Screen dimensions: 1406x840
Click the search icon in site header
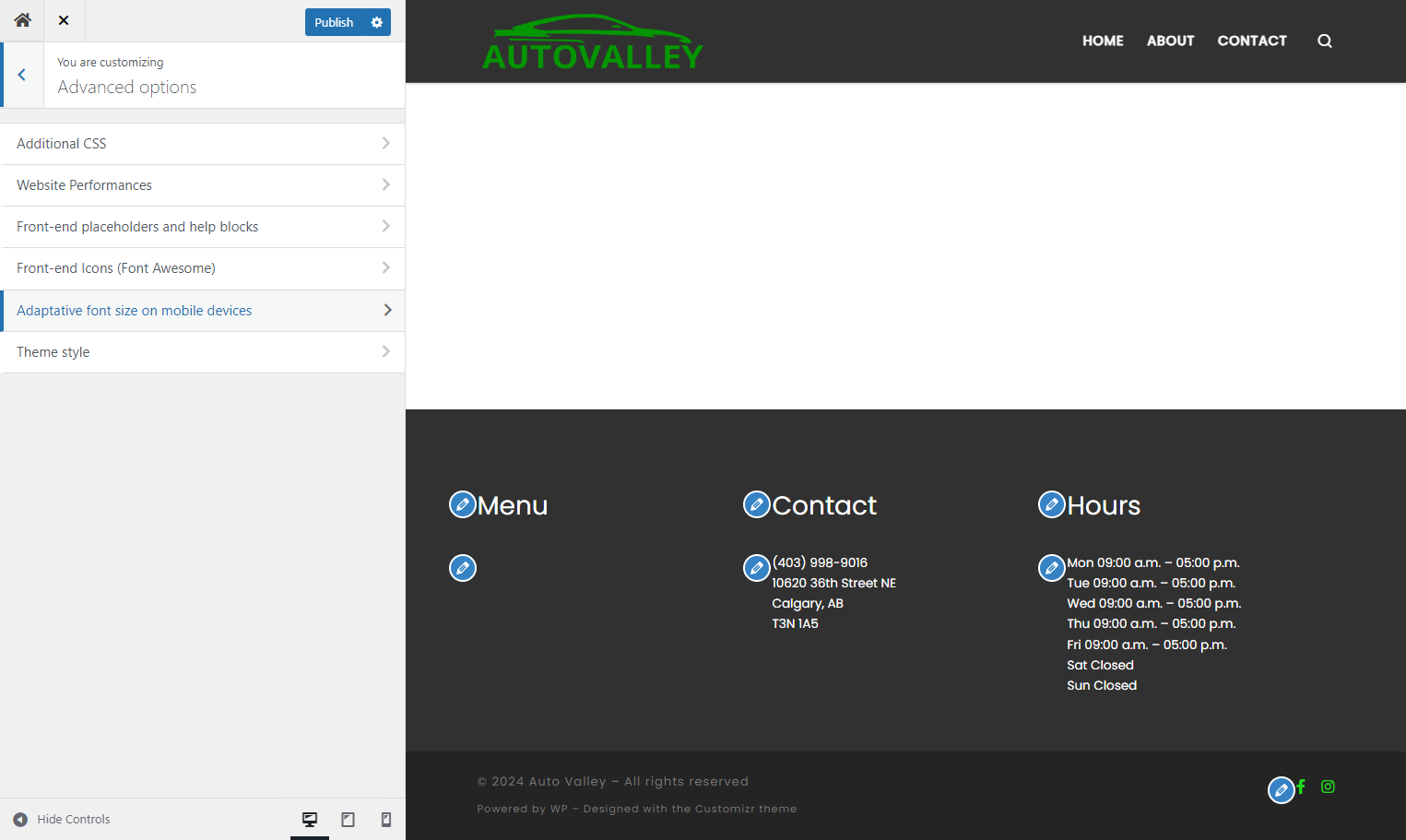(x=1325, y=41)
